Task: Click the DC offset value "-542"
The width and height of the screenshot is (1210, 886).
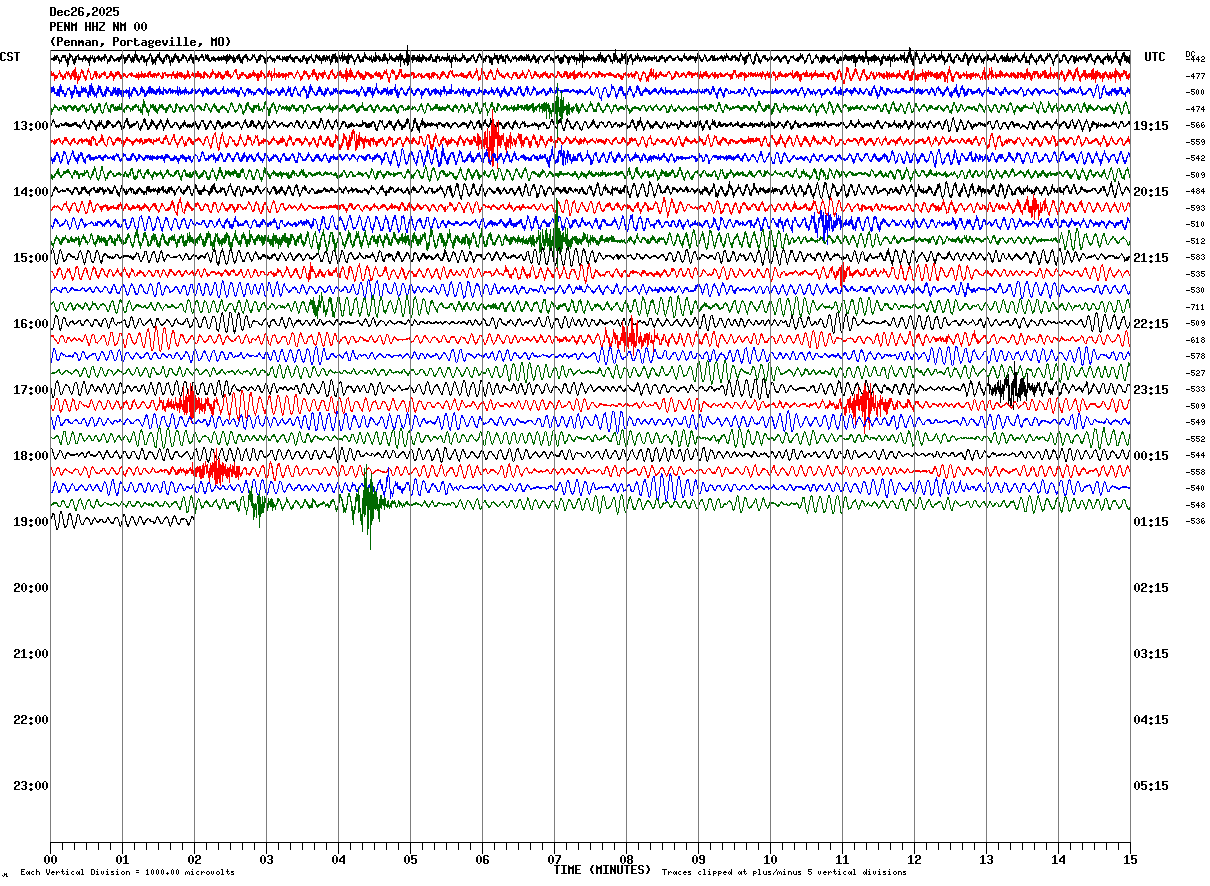Action: tap(1196, 158)
